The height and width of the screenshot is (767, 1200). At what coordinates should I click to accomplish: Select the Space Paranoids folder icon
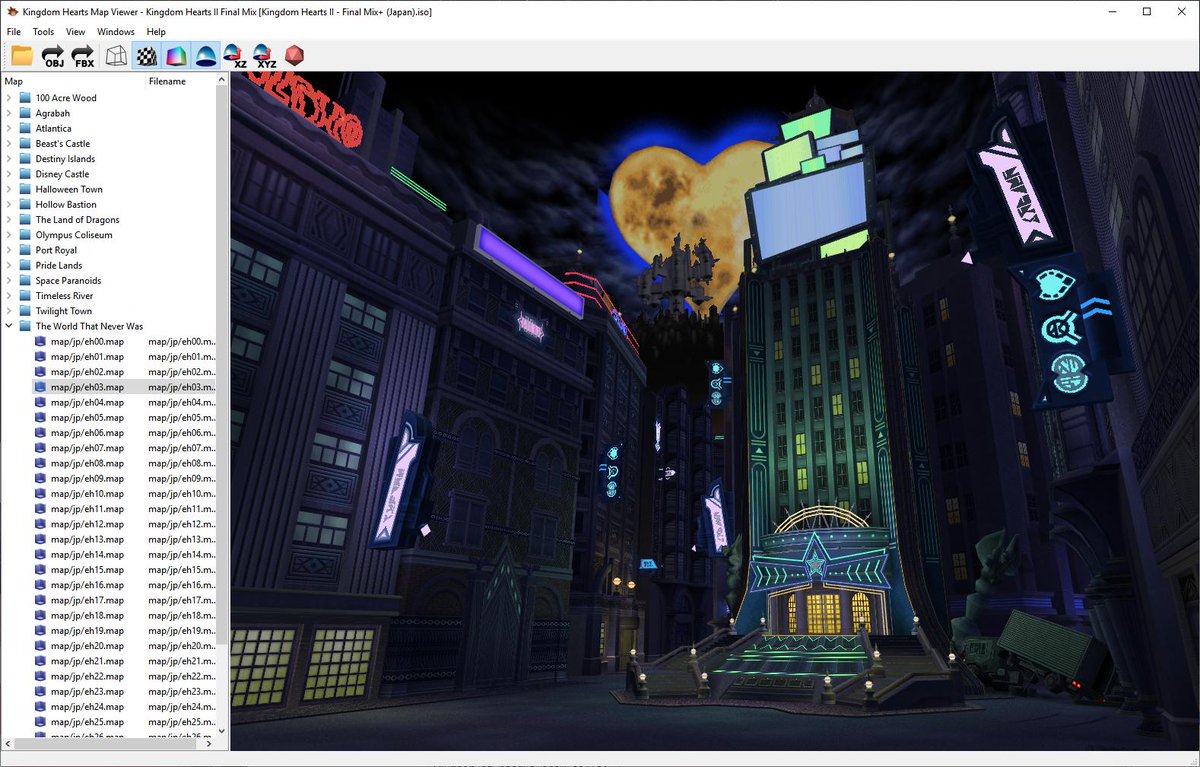pos(25,281)
